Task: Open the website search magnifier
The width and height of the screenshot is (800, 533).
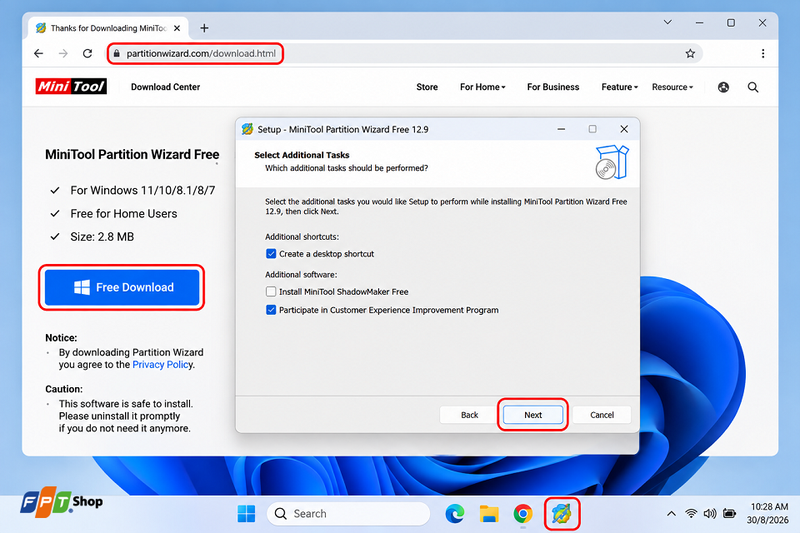Action: (x=753, y=87)
